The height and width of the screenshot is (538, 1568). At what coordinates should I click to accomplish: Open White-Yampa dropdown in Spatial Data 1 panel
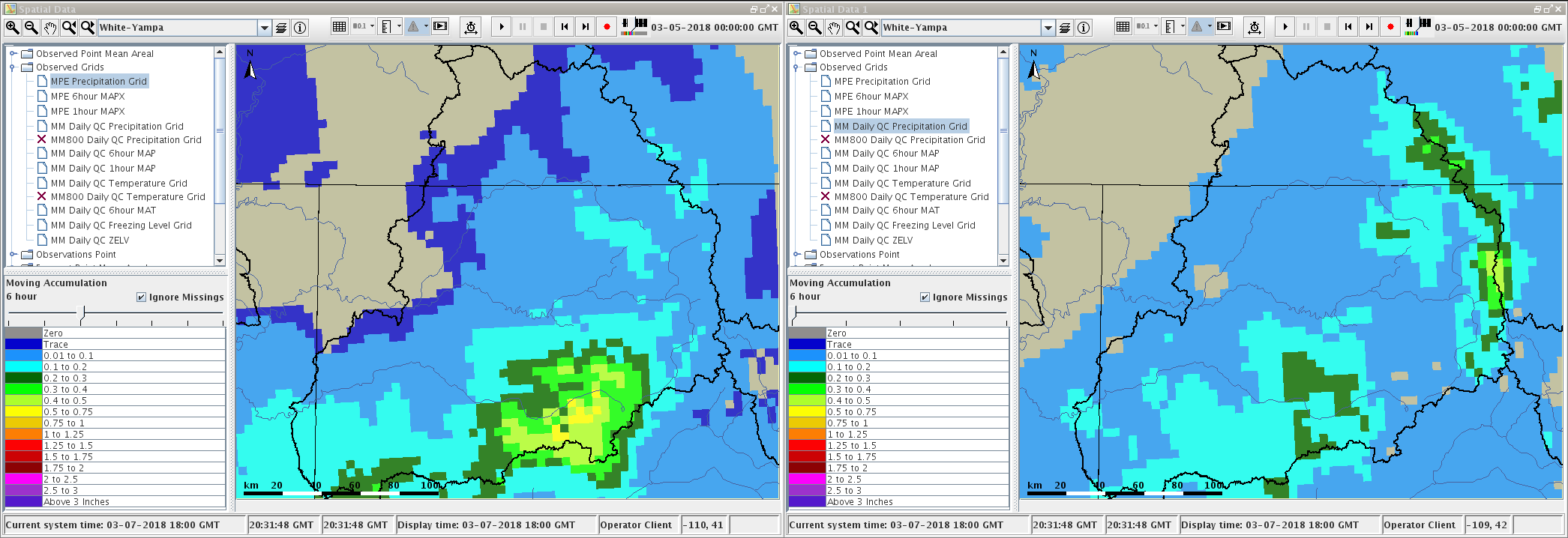coord(1048,28)
